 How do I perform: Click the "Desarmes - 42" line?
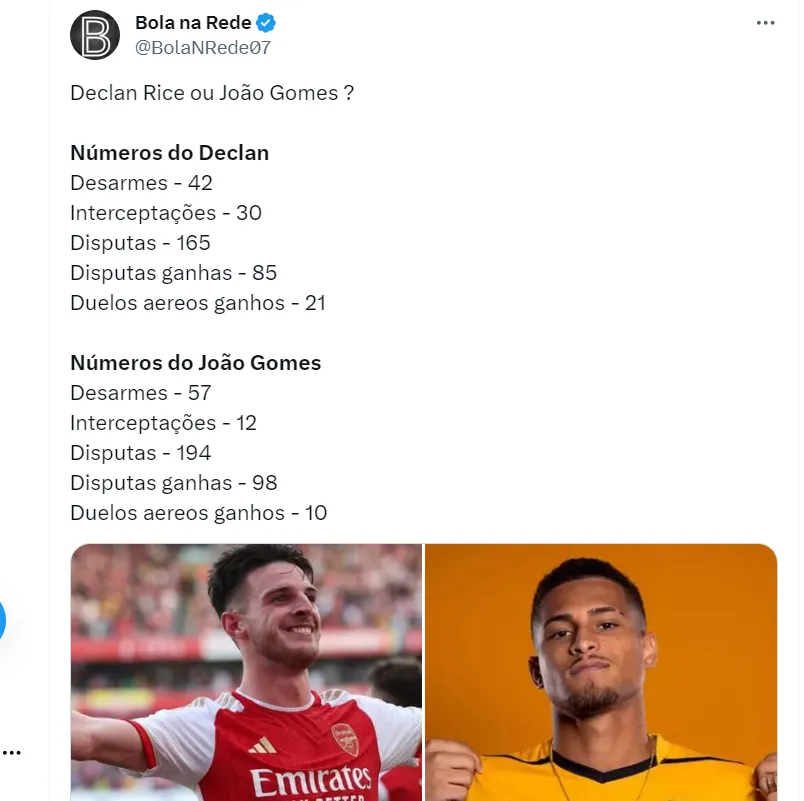pyautogui.click(x=141, y=183)
